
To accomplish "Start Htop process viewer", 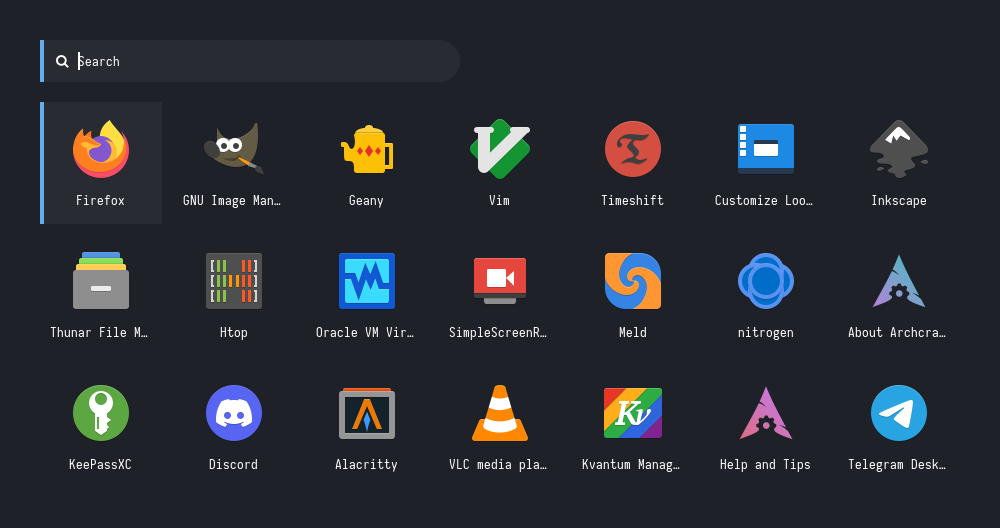I will 233,282.
